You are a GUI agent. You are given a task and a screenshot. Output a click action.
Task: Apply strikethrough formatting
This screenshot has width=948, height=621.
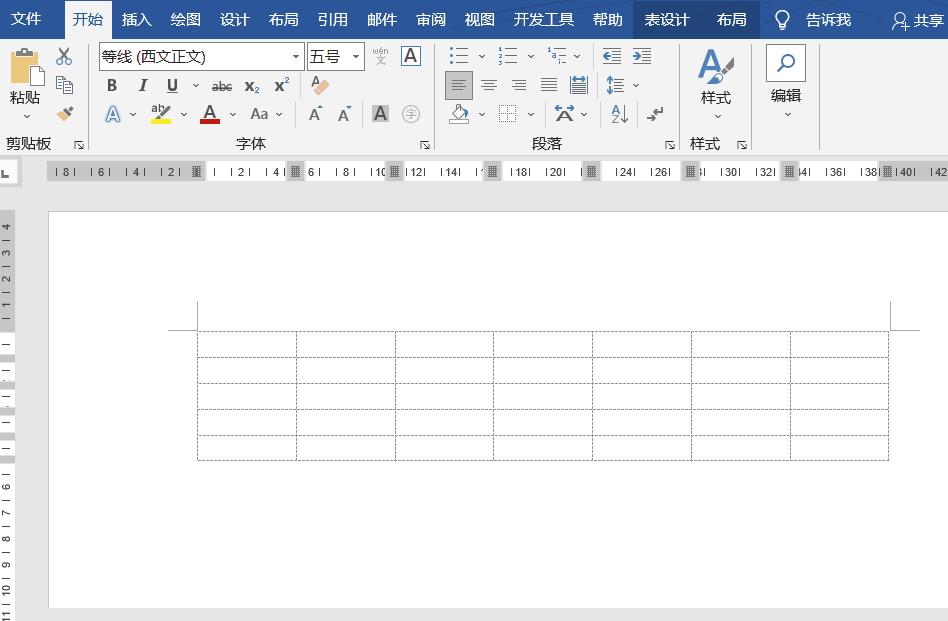[x=221, y=86]
